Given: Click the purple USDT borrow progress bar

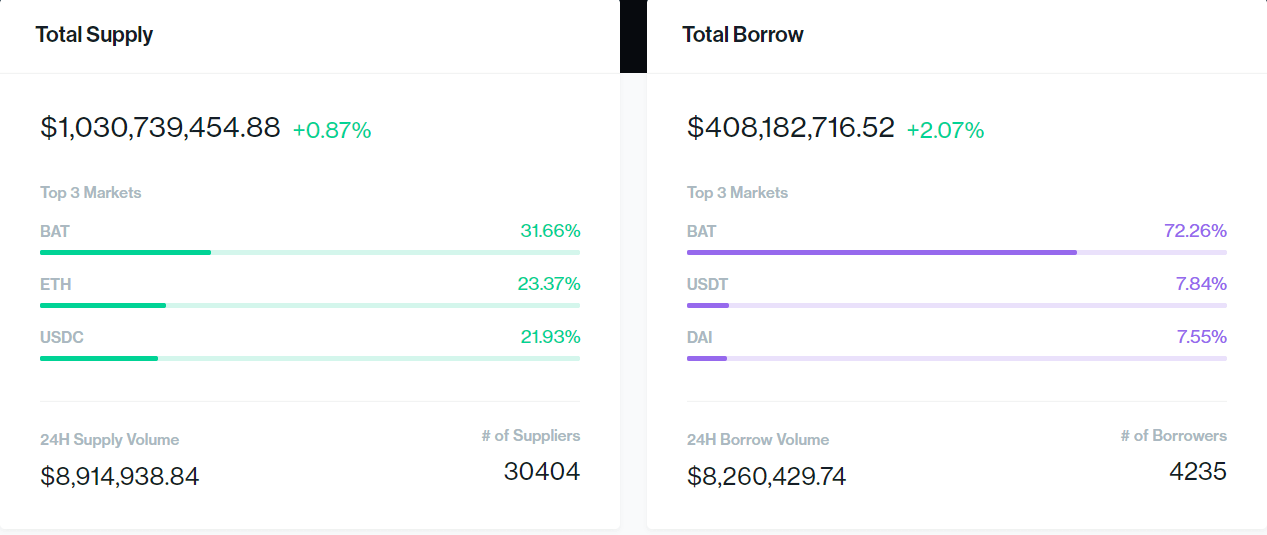Looking at the screenshot, I should coord(708,305).
